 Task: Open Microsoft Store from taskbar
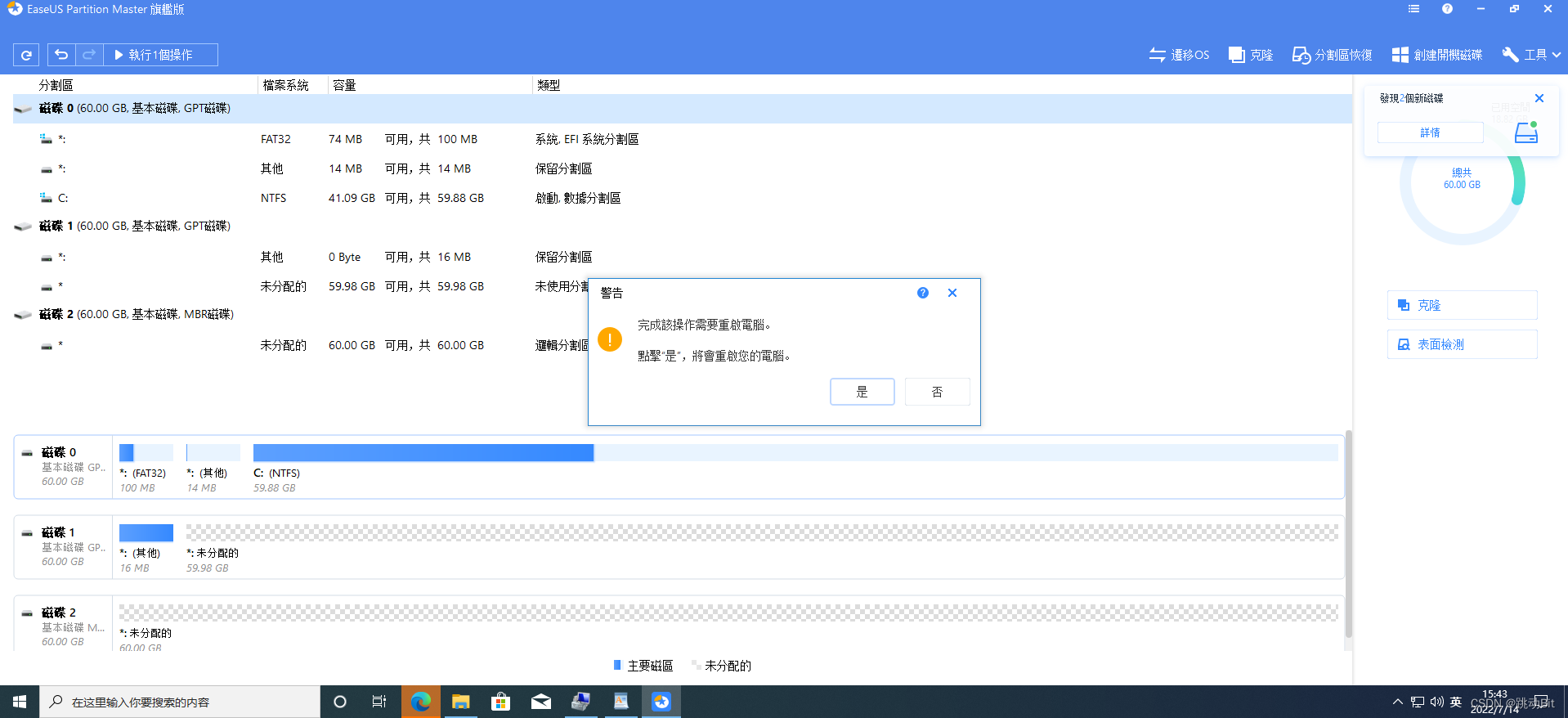point(500,702)
